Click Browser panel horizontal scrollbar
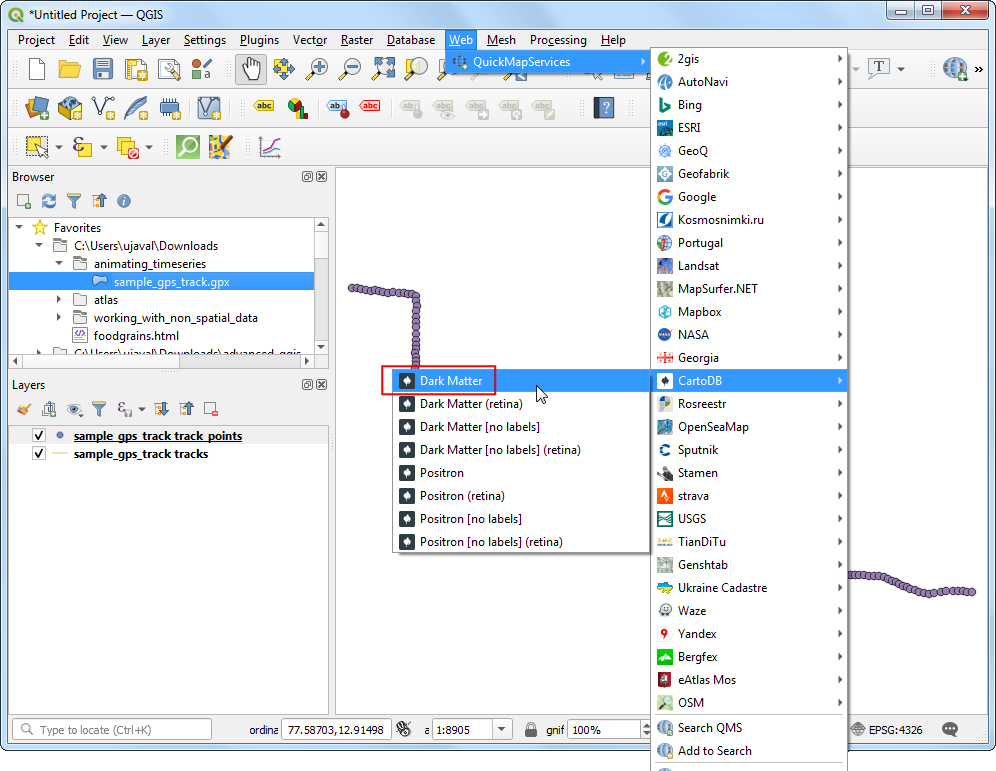This screenshot has width=996, height=771. [162, 361]
